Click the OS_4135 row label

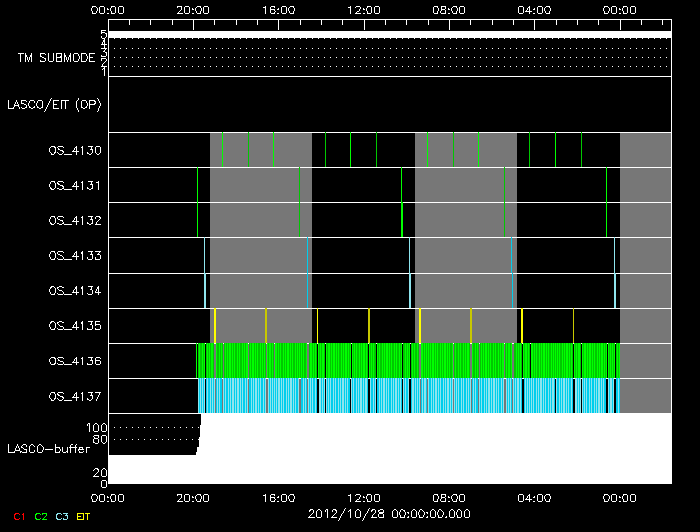tap(75, 326)
